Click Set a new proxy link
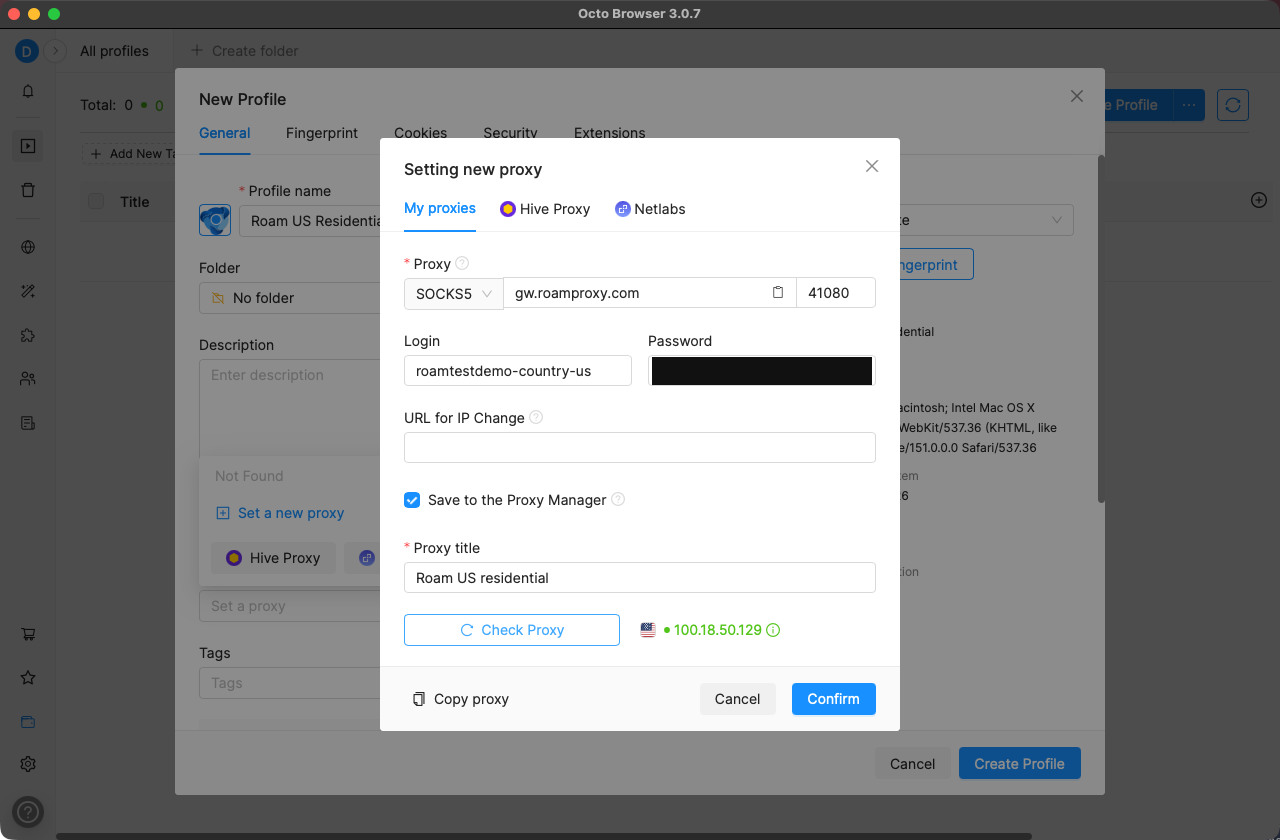1280x840 pixels. pos(281,513)
